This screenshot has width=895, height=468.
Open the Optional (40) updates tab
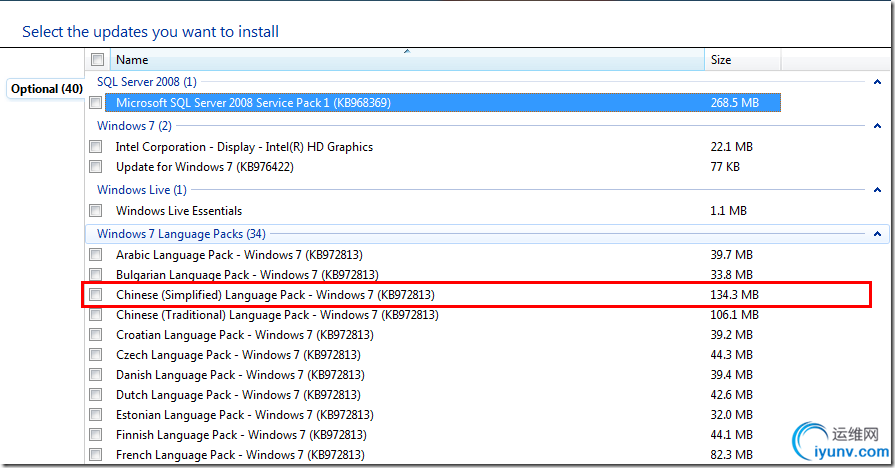(x=46, y=89)
